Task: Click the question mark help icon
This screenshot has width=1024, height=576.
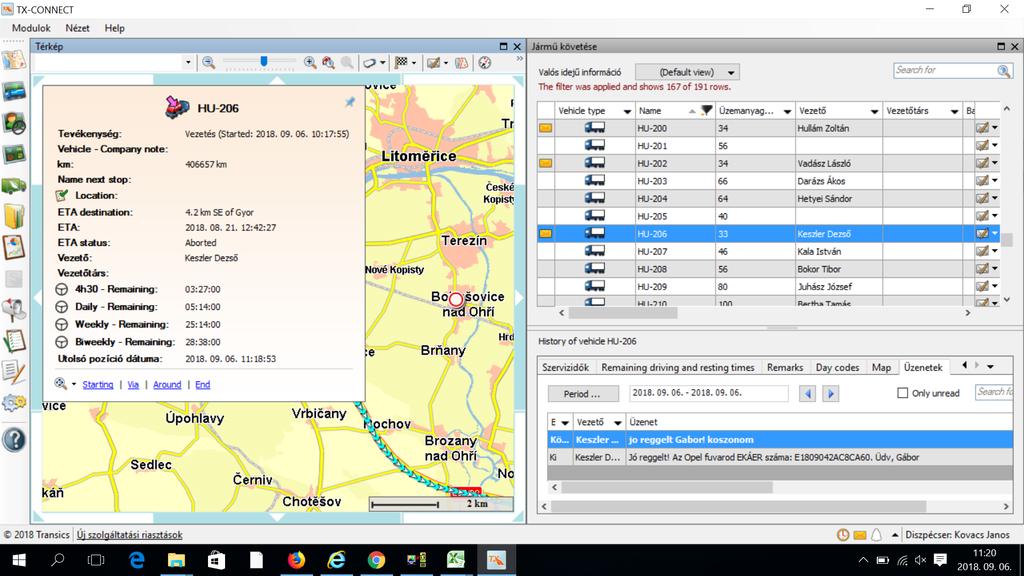Action: point(14,440)
